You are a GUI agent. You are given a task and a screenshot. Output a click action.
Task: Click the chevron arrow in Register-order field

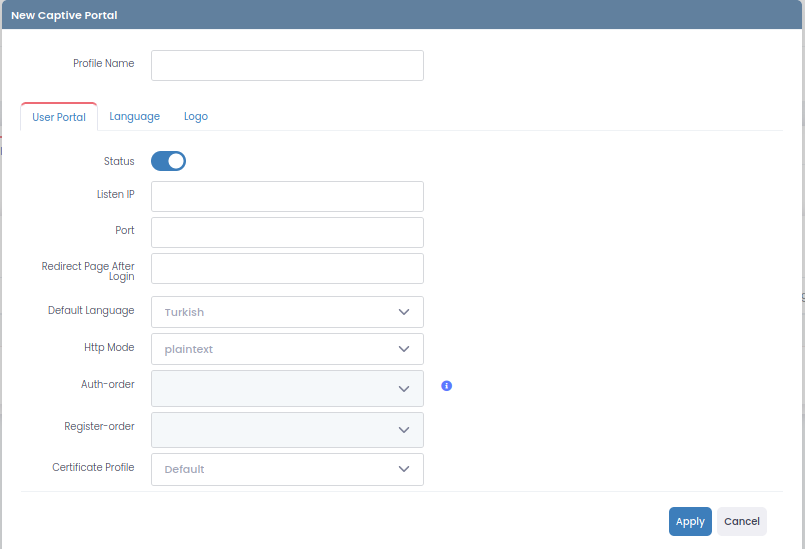tap(404, 430)
